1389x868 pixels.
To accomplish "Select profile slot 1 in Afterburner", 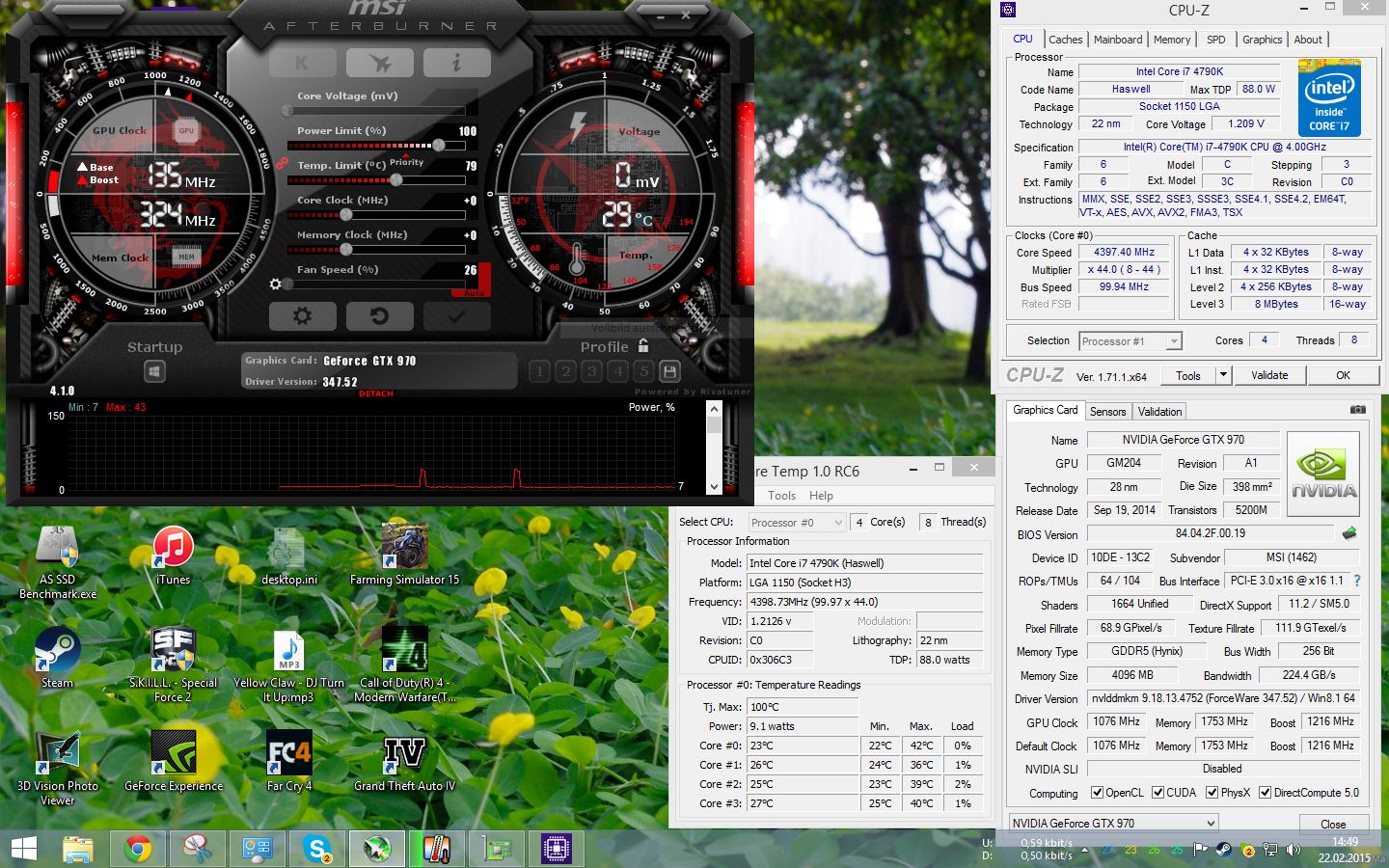I will [540, 371].
